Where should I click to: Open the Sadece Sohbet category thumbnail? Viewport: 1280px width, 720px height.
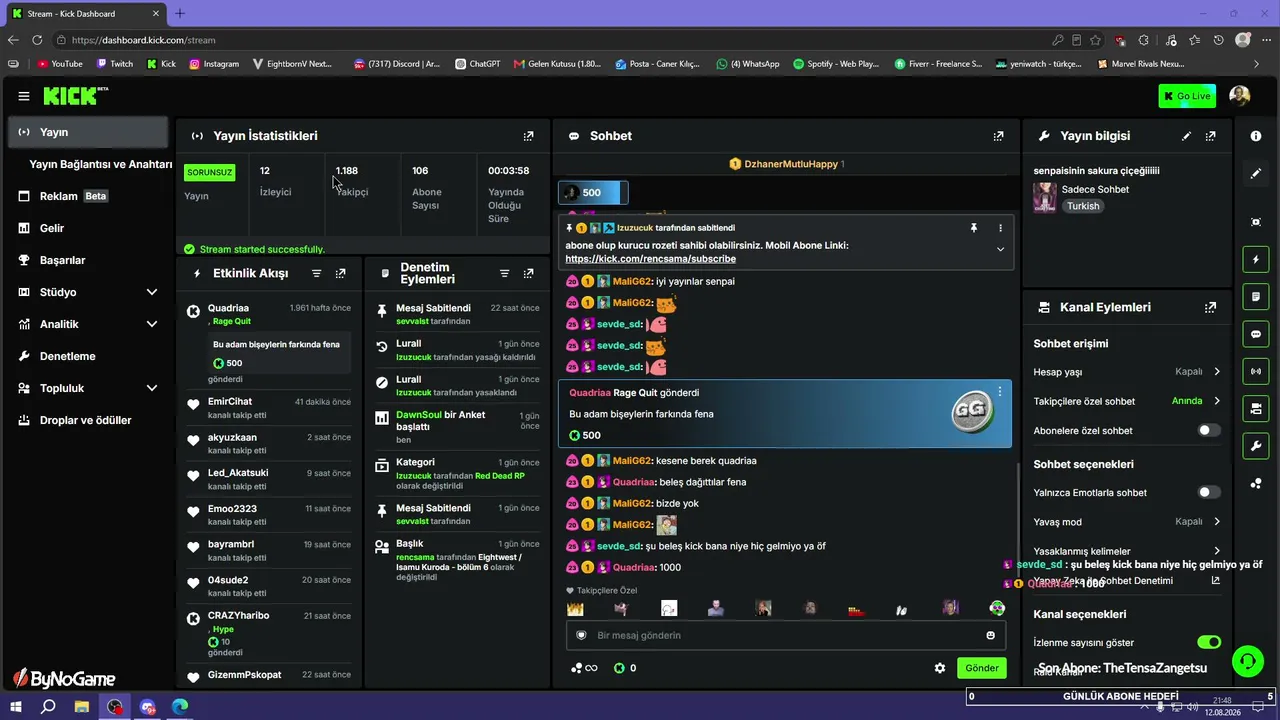pyautogui.click(x=1045, y=197)
